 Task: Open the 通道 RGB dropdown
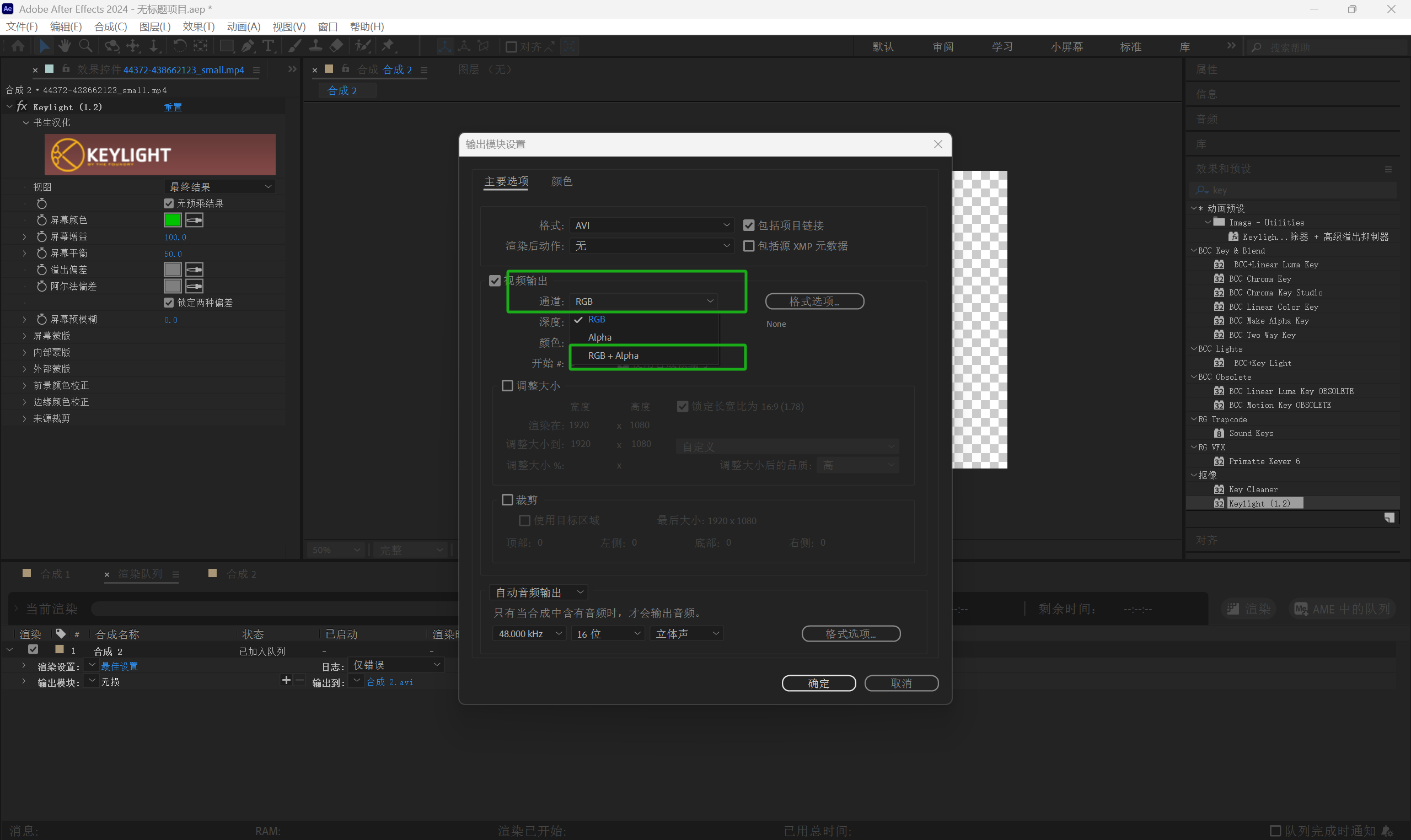644,301
